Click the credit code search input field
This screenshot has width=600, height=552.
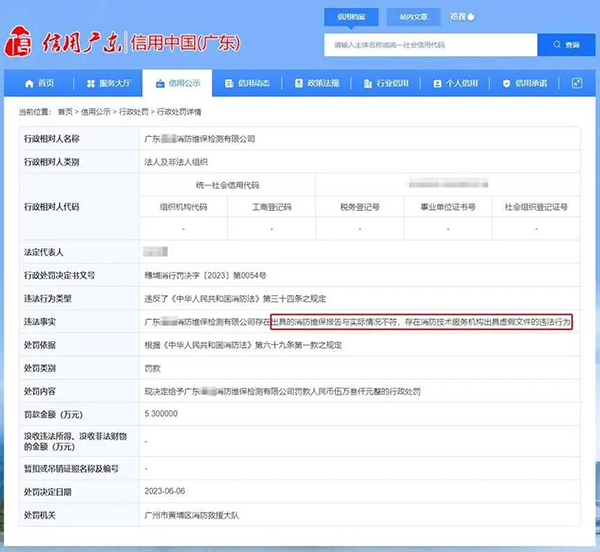(430, 45)
